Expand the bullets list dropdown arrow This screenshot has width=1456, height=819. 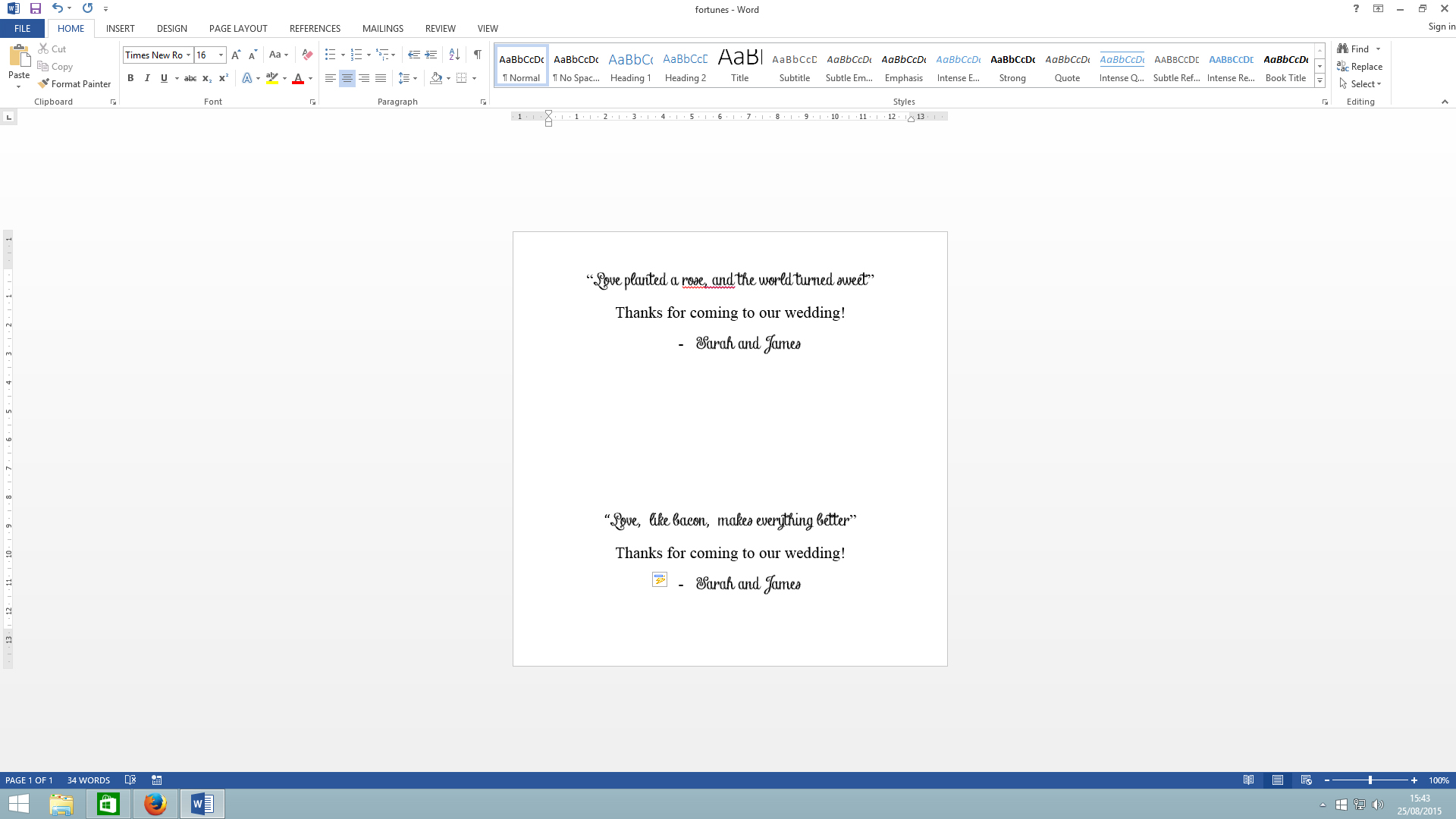[343, 55]
